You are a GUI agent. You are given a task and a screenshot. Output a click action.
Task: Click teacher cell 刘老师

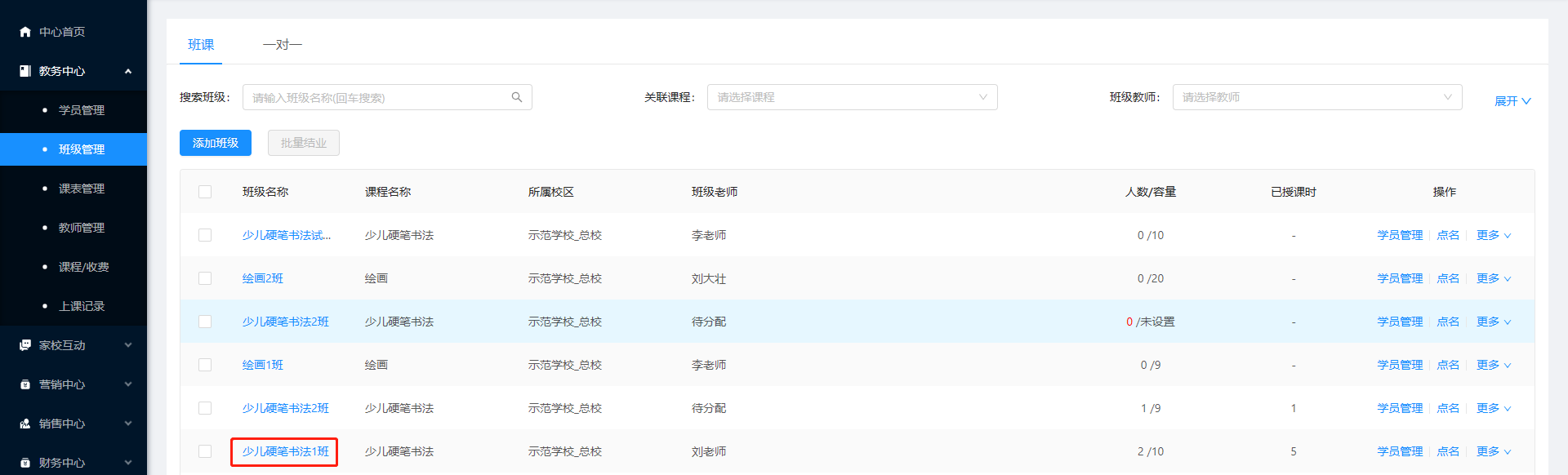709,451
